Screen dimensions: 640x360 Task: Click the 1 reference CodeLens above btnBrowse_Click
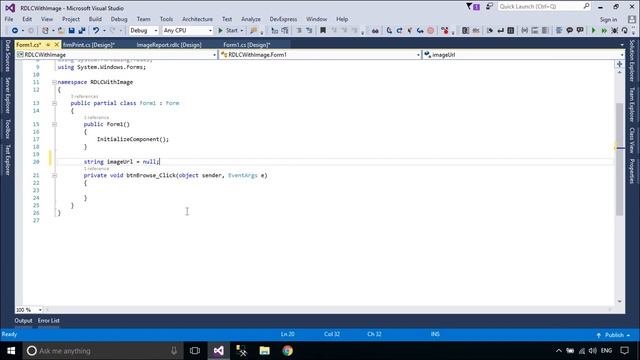point(96,169)
